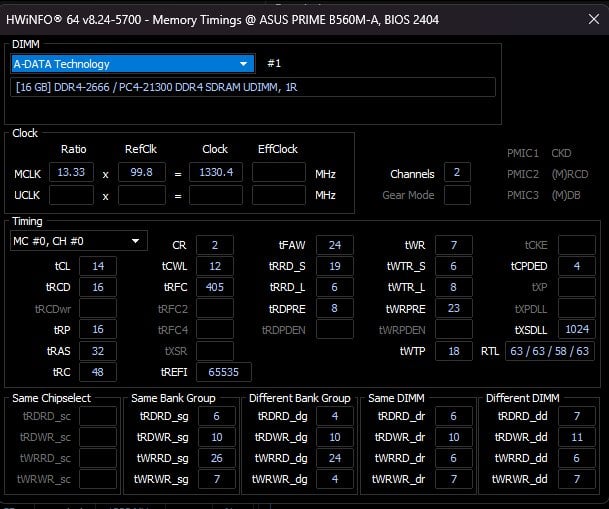Click the tCPDED value 4
The height and width of the screenshot is (509, 609).
pyautogui.click(x=577, y=266)
